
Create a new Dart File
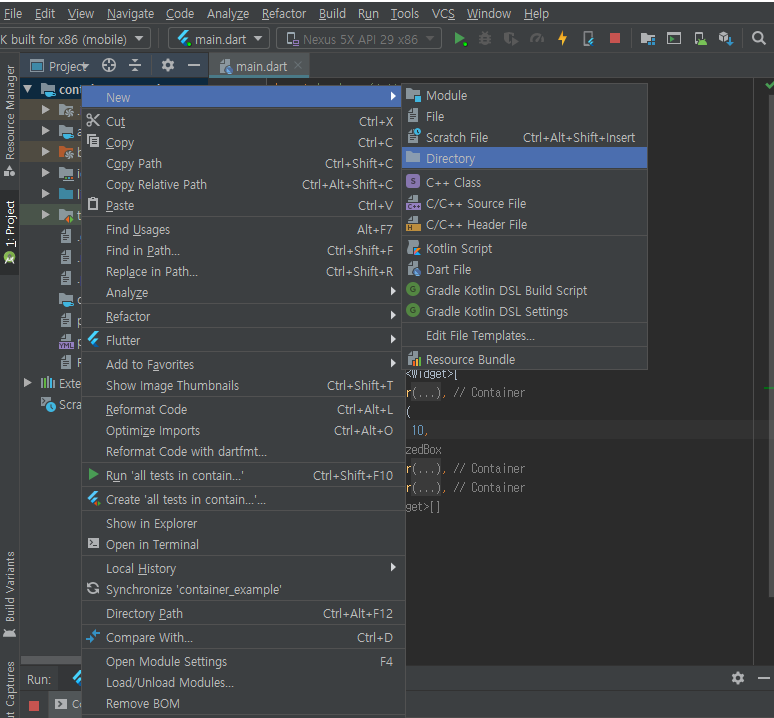(524, 269)
